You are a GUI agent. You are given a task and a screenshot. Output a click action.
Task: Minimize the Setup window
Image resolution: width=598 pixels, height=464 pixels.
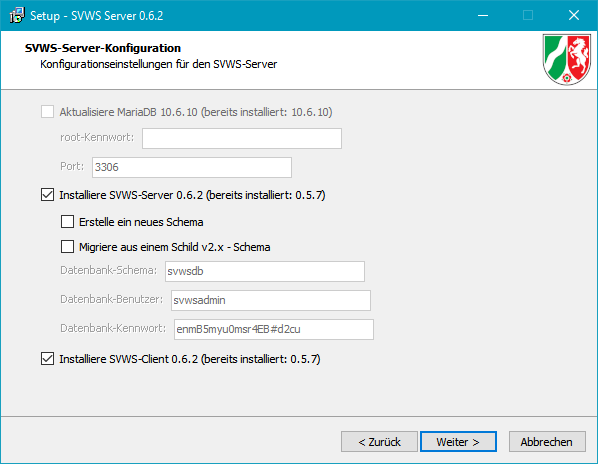483,16
